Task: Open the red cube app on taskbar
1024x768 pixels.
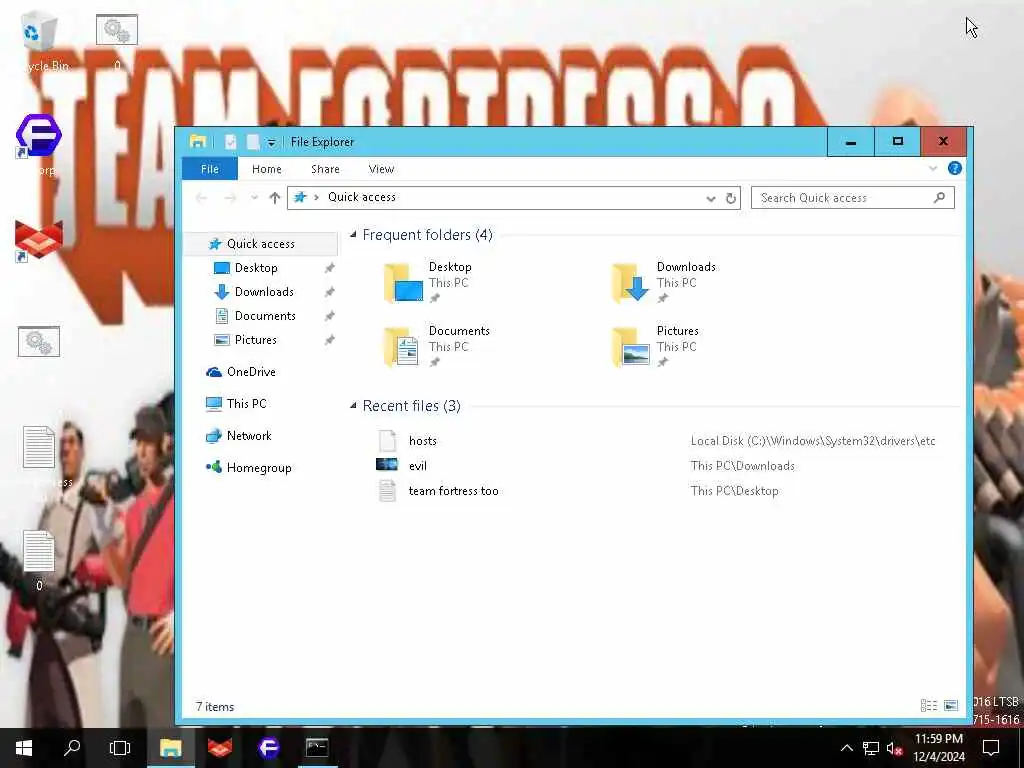Action: [x=219, y=748]
